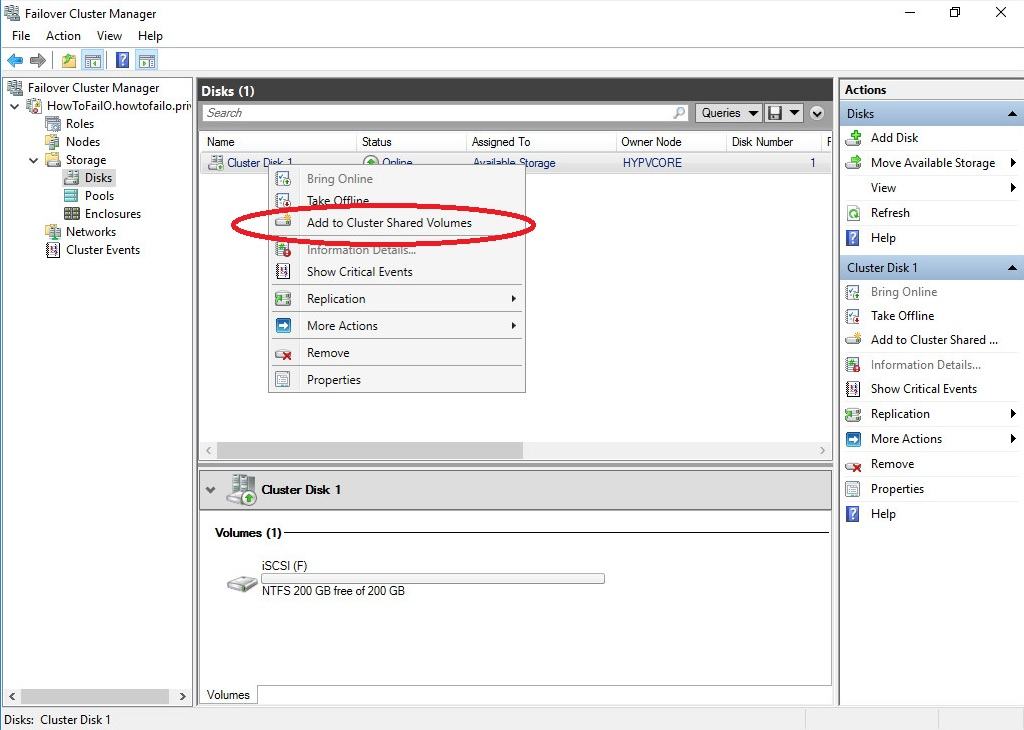Click Add to Cluster Shared icon in Actions pane

(854, 339)
